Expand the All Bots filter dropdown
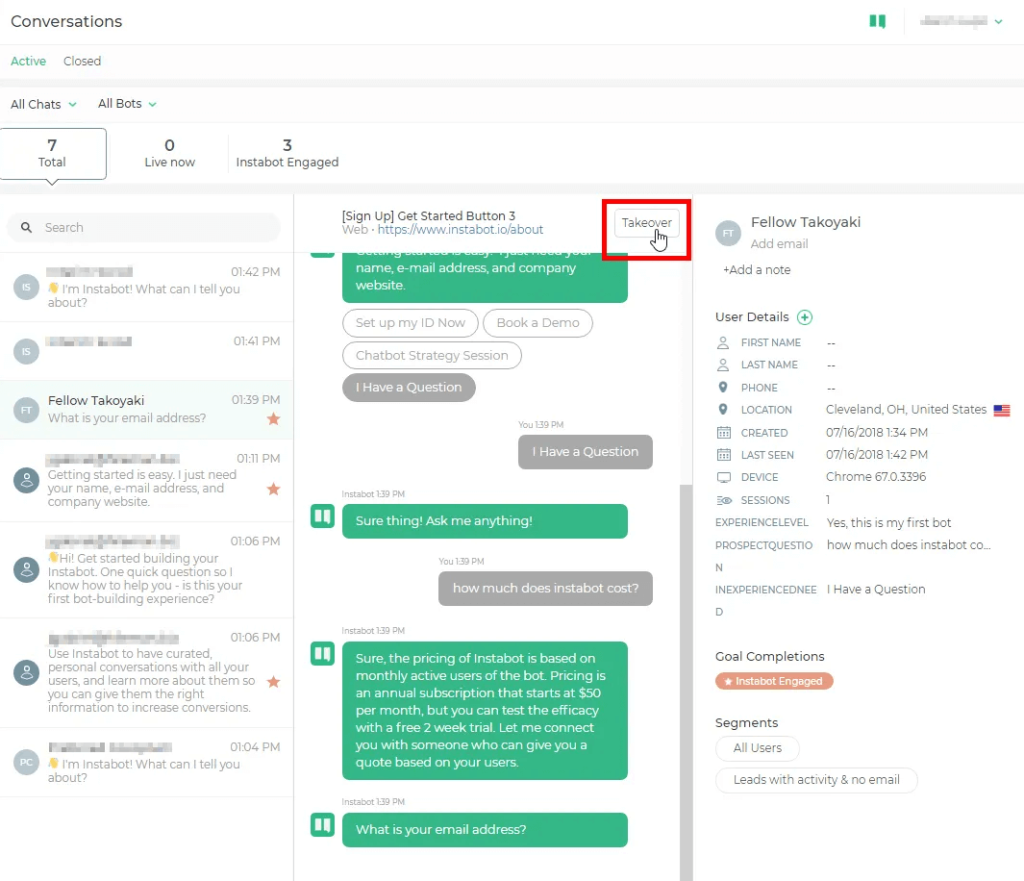 tap(127, 104)
